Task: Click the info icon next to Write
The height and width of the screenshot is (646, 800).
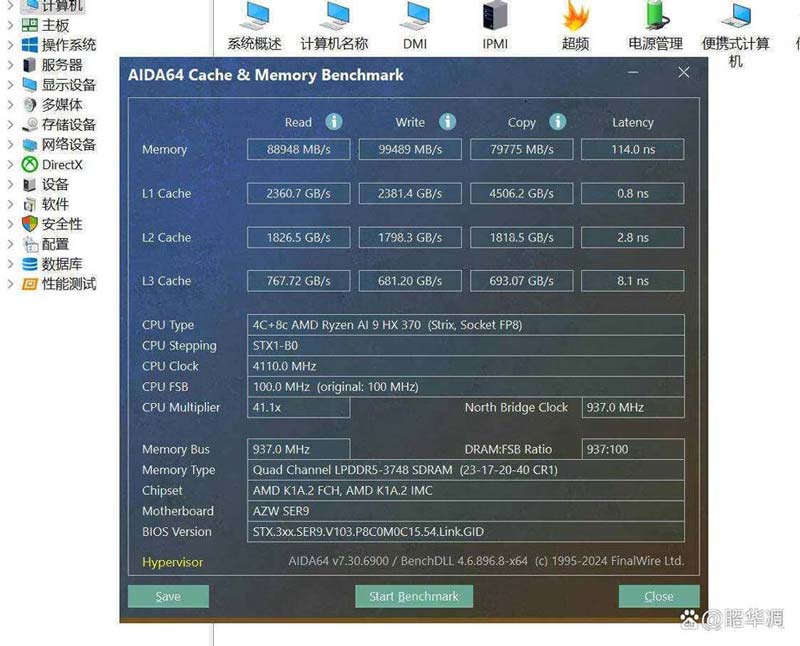Action: coord(447,121)
